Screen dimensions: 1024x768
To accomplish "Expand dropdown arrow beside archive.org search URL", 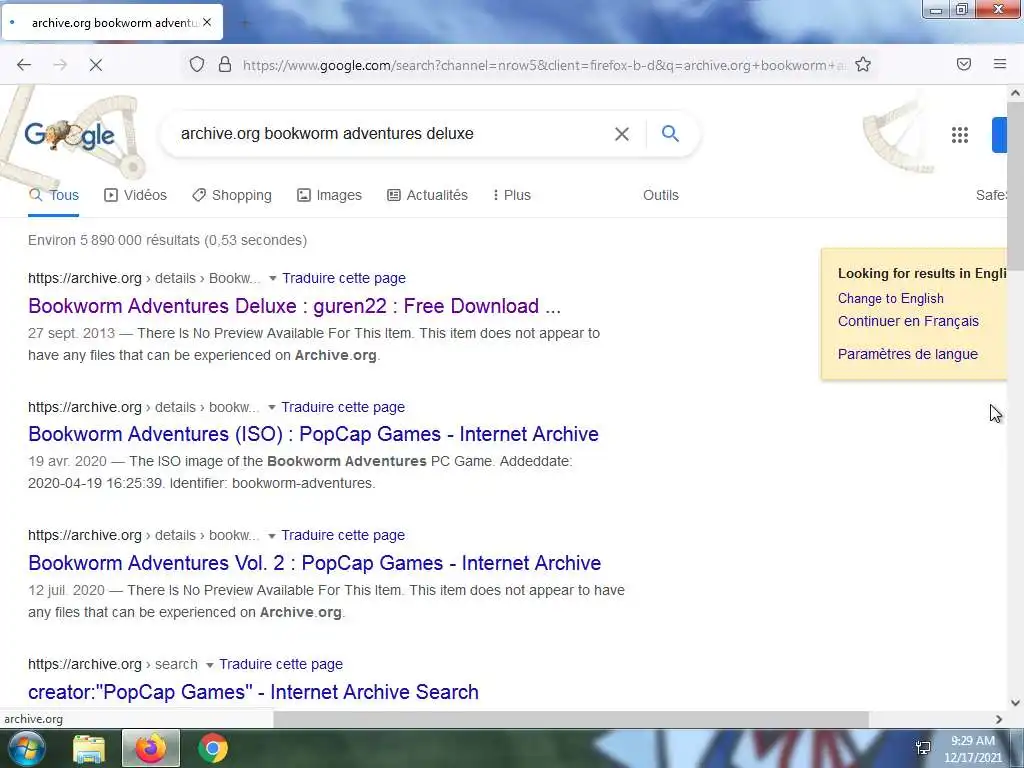I will (x=210, y=665).
